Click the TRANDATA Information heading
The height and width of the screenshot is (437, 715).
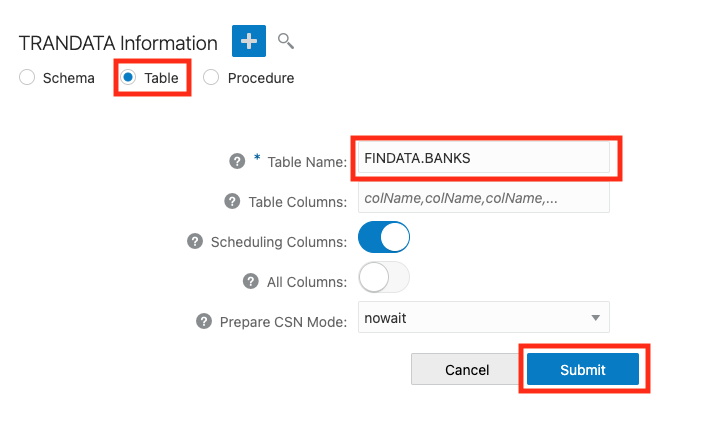[x=118, y=43]
